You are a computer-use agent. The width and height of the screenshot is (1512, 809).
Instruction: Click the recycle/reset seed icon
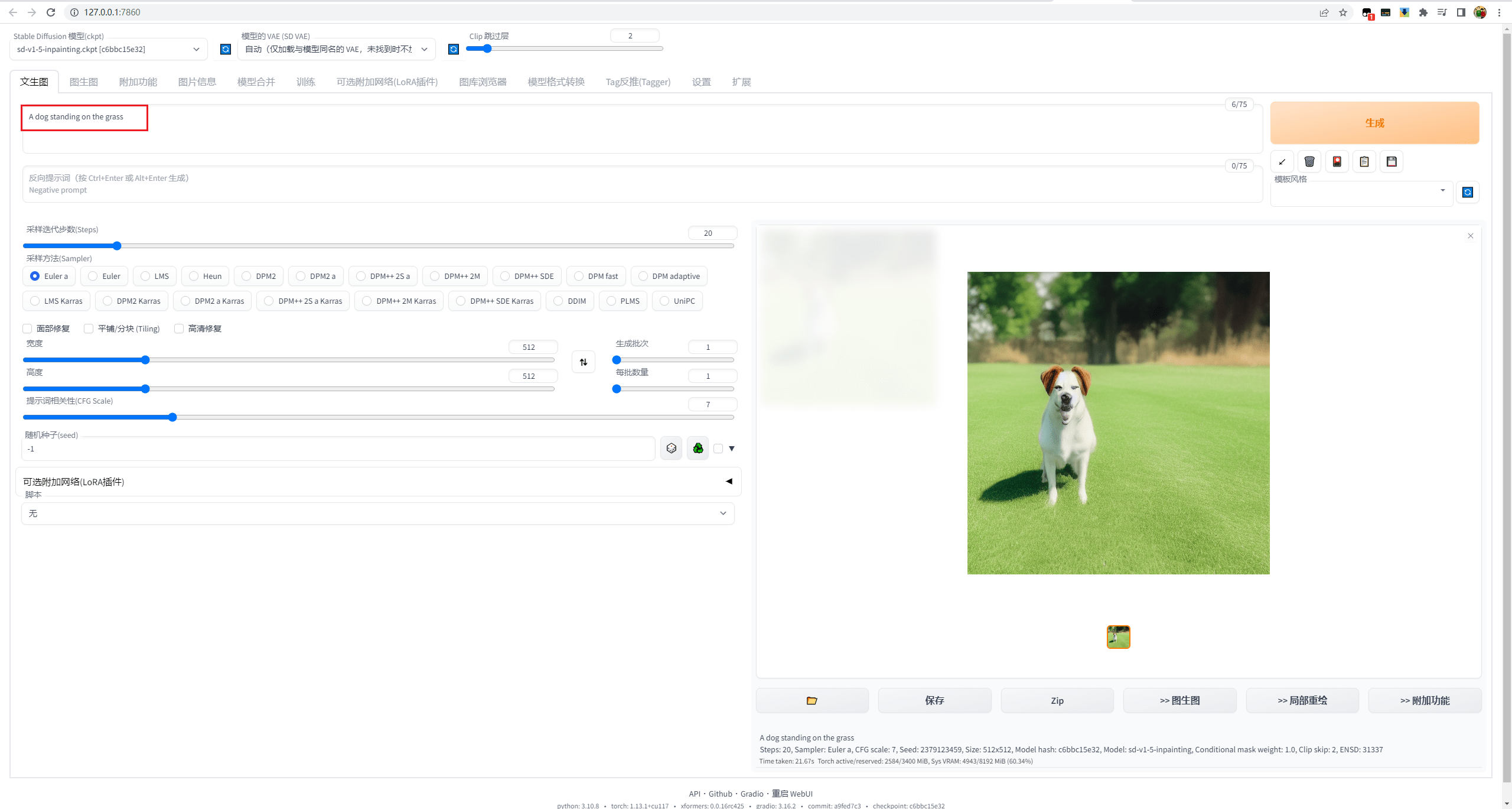698,448
